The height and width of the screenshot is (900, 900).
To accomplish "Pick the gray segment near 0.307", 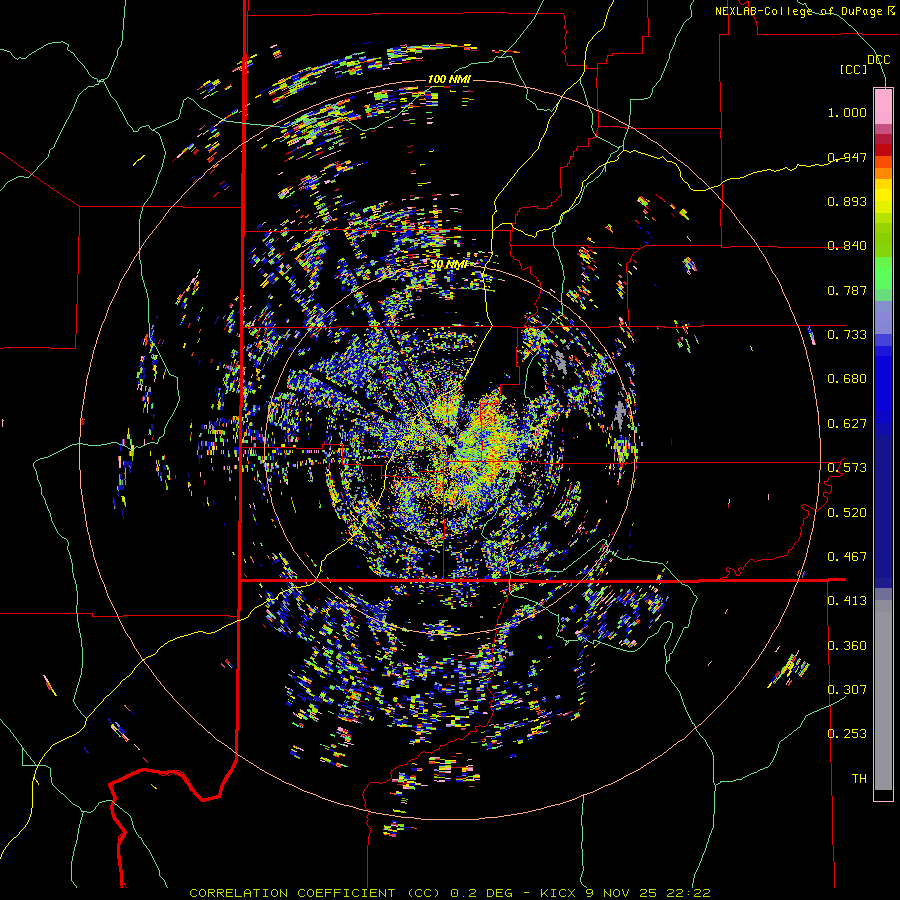I will (x=883, y=695).
